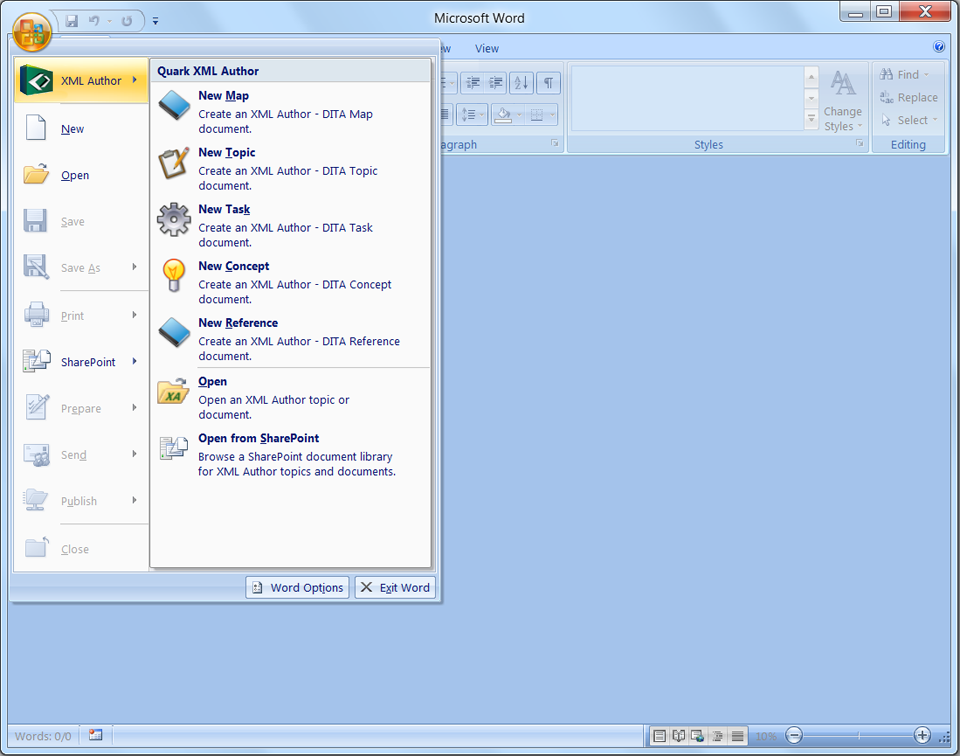Click the New Task gear icon
The image size is (960, 756).
tap(174, 219)
